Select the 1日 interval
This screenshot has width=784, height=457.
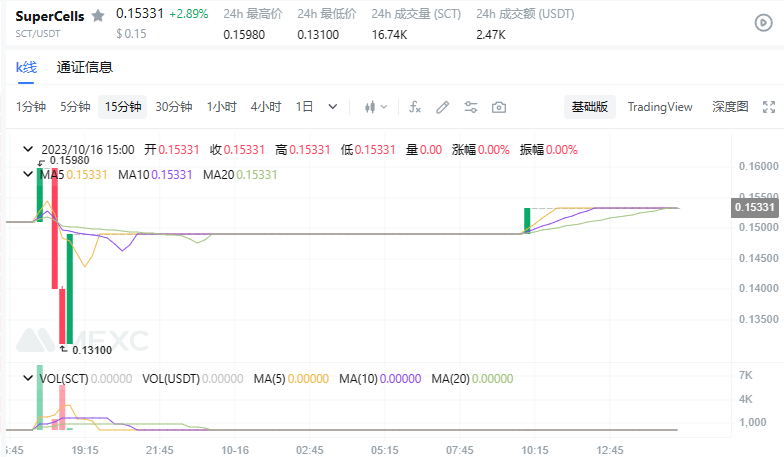pyautogui.click(x=304, y=107)
